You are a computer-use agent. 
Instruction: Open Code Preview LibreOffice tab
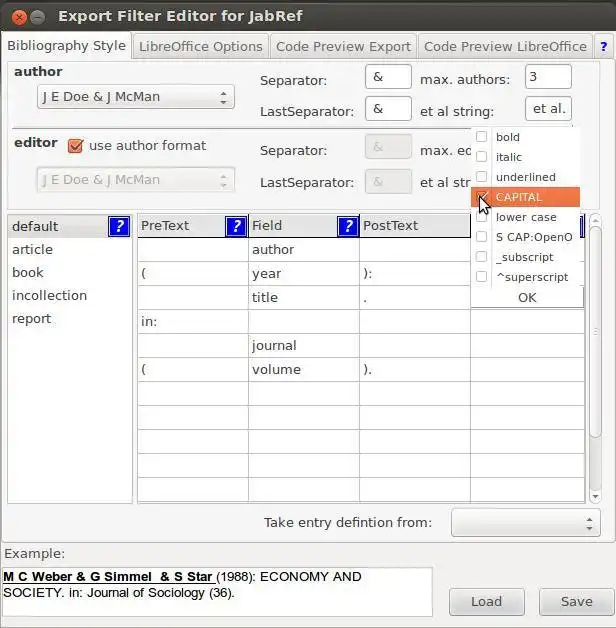505,46
